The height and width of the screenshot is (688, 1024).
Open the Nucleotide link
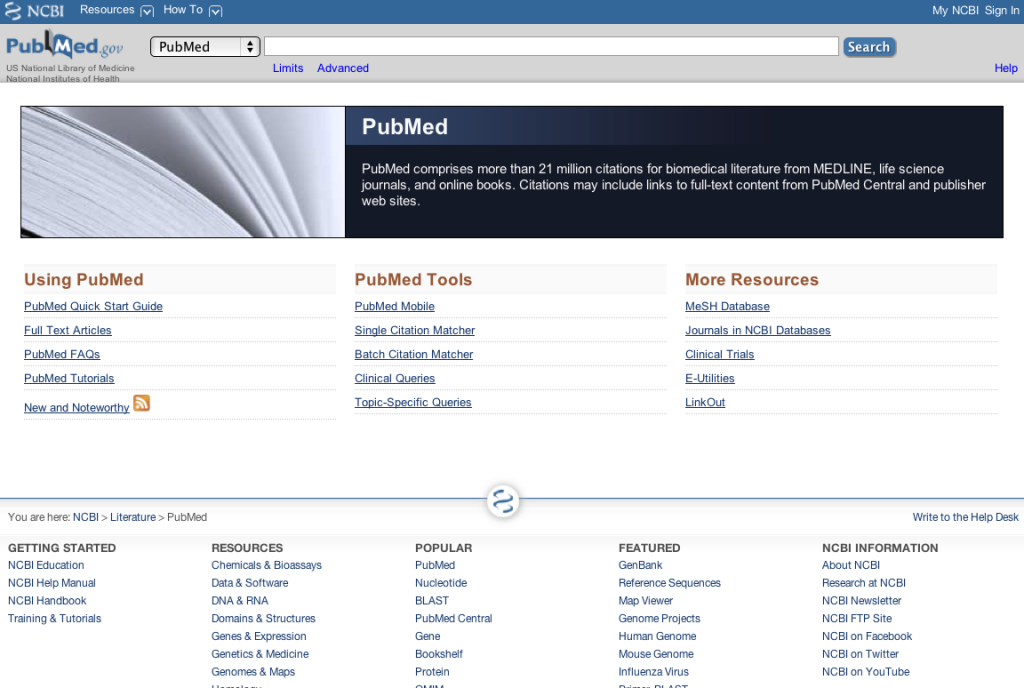(441, 583)
